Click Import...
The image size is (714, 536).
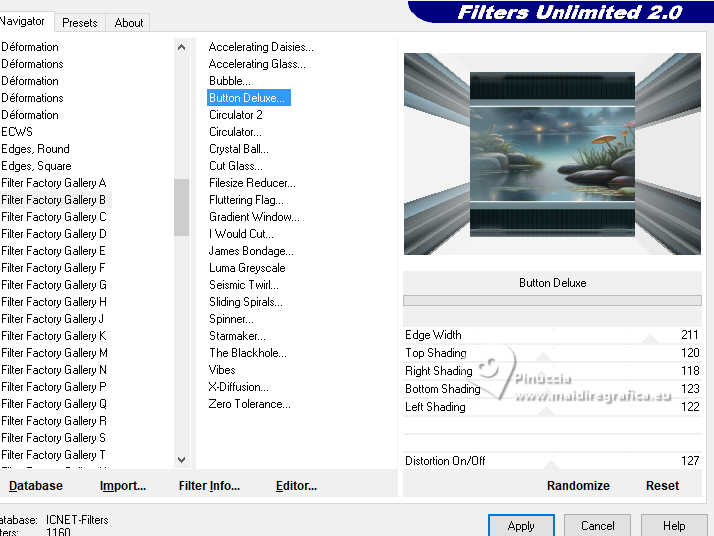click(x=122, y=485)
